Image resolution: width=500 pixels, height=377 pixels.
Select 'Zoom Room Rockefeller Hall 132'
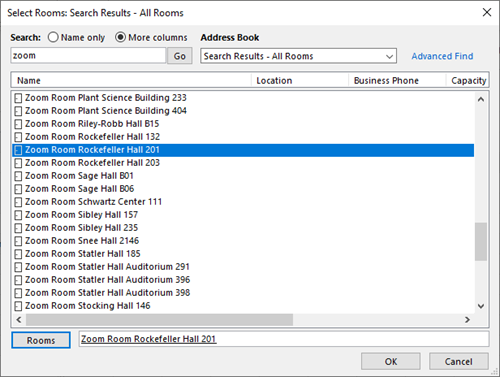(92, 137)
